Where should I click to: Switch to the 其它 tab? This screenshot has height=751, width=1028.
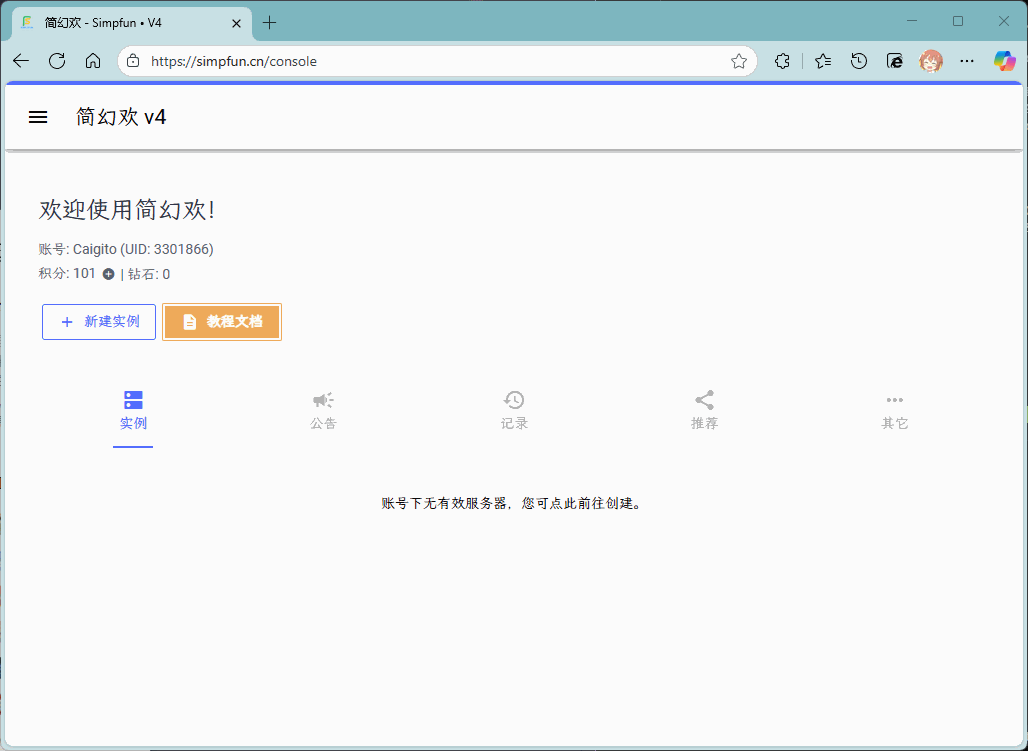[895, 411]
